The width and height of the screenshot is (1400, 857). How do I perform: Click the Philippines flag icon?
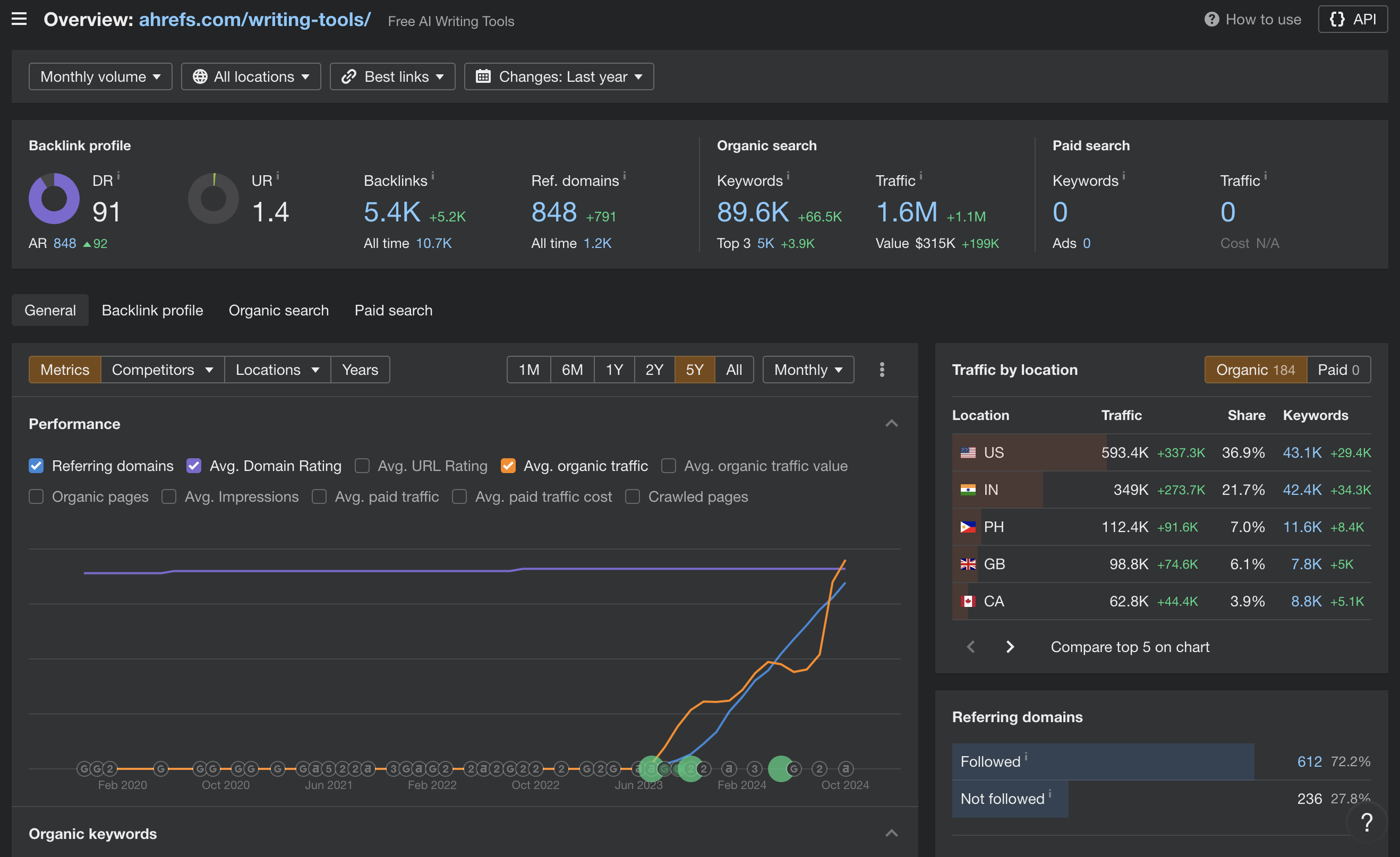(968, 527)
